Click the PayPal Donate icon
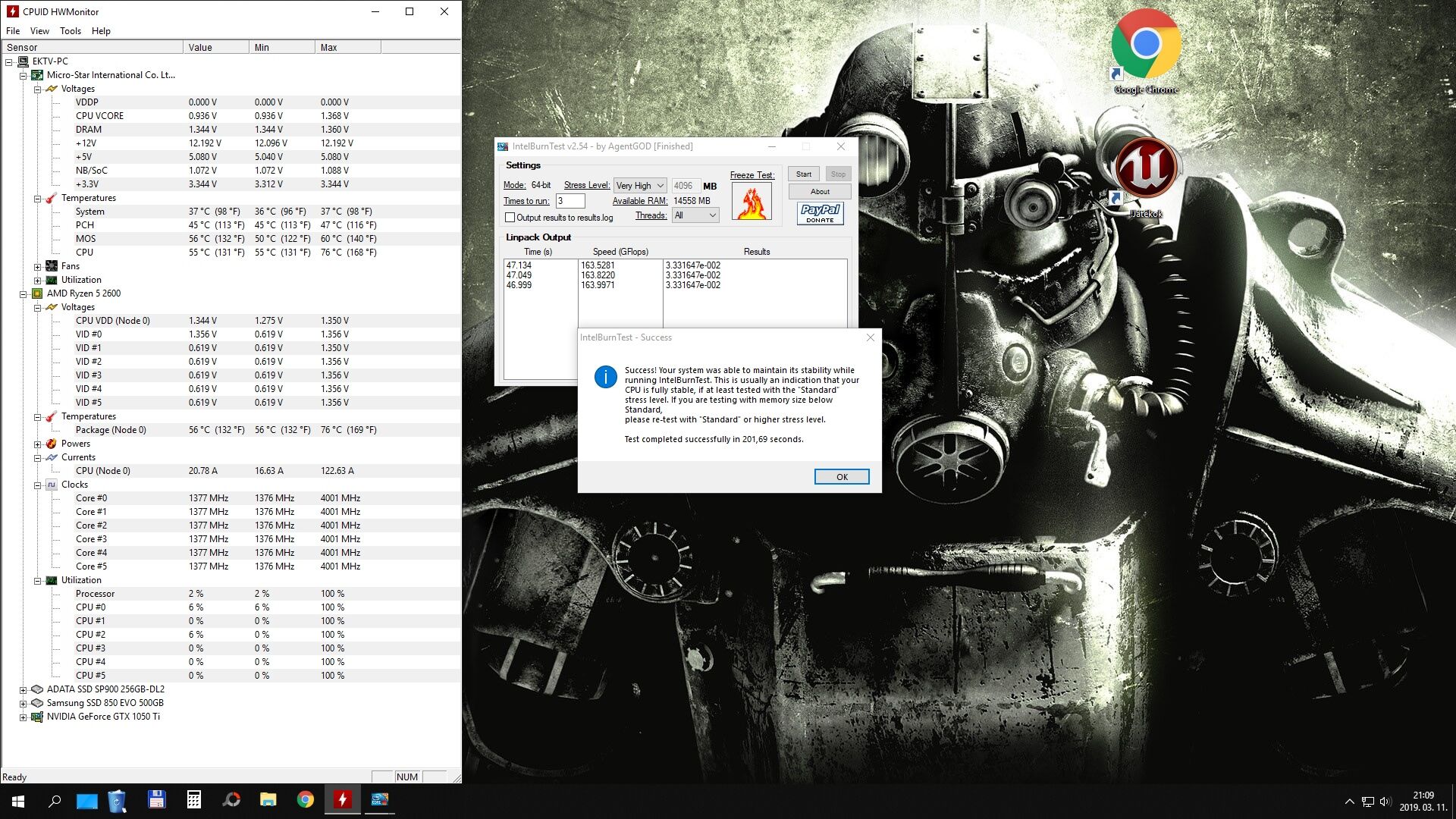Viewport: 1456px width, 819px height. pos(820,213)
